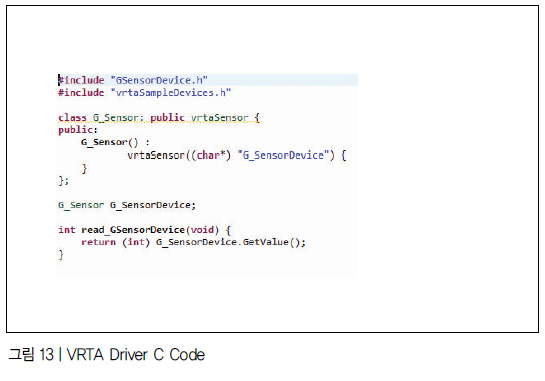Click the return keyword
This screenshot has width=545, height=381.
[x=98, y=242]
